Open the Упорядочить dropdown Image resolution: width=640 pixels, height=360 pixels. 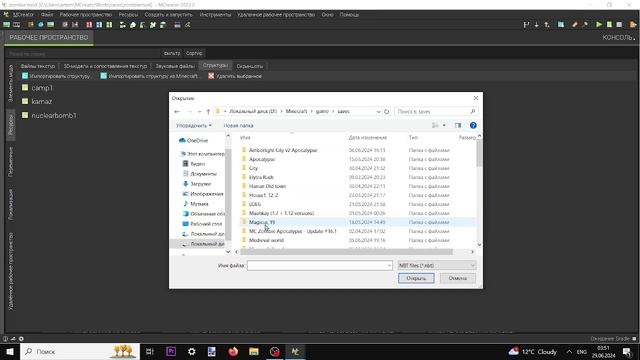pyautogui.click(x=193, y=125)
